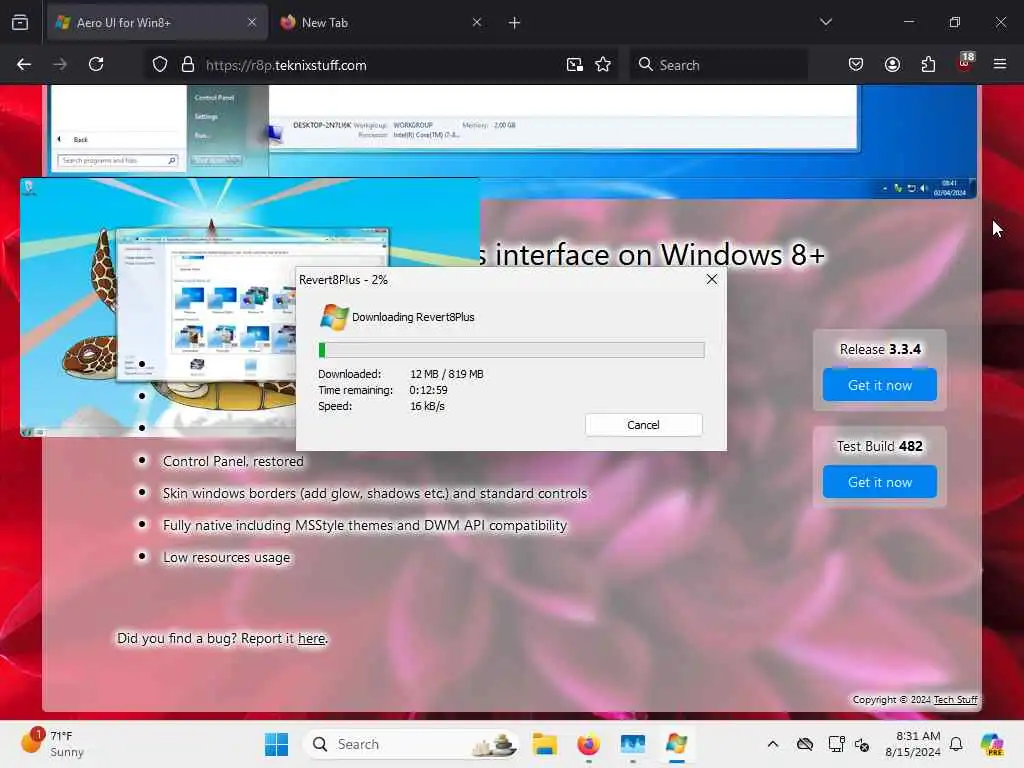Screen dimensions: 1024x768
Task: Click the address bar URL r8p.teknixstuff.com
Action: coord(286,65)
